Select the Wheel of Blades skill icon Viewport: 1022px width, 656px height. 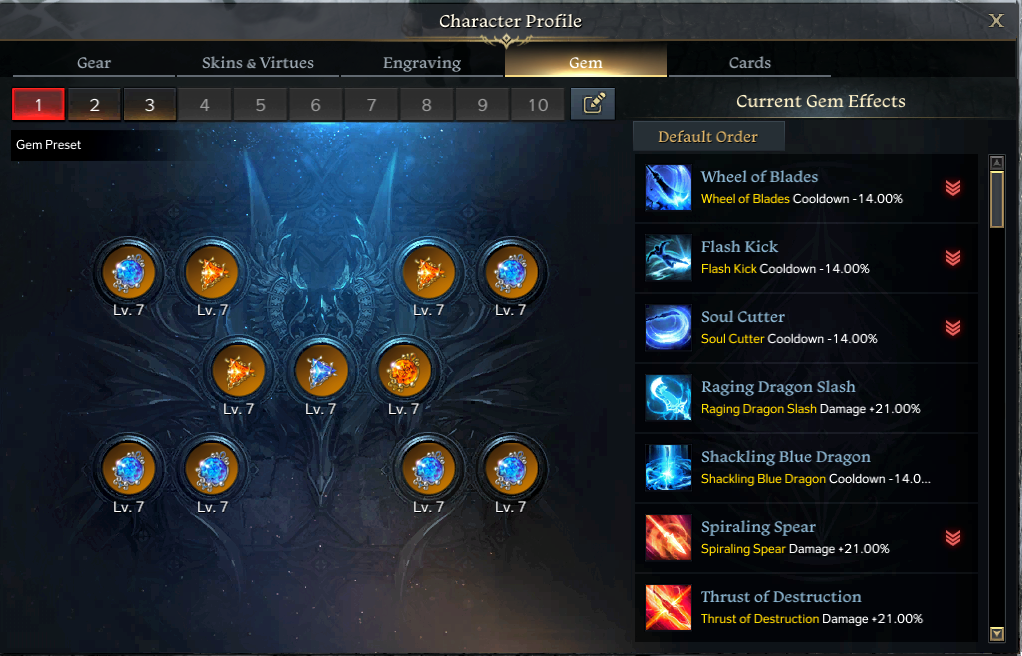click(668, 188)
